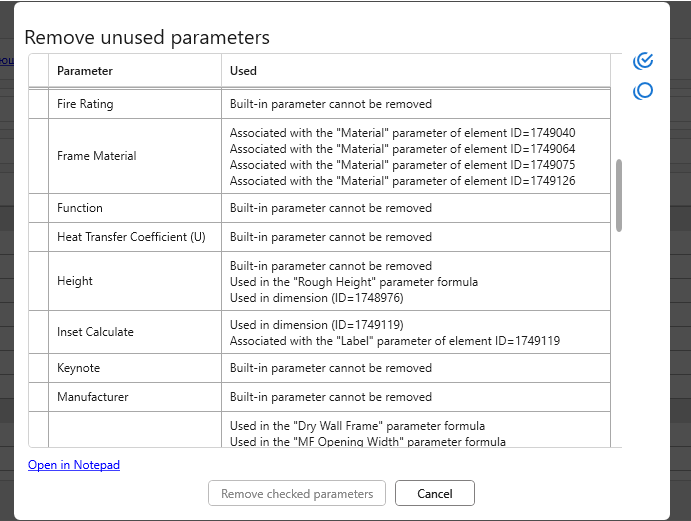Click the vertical scrollbar thumb of the list
Image resolution: width=691 pixels, height=521 pixels.
tap(619, 194)
